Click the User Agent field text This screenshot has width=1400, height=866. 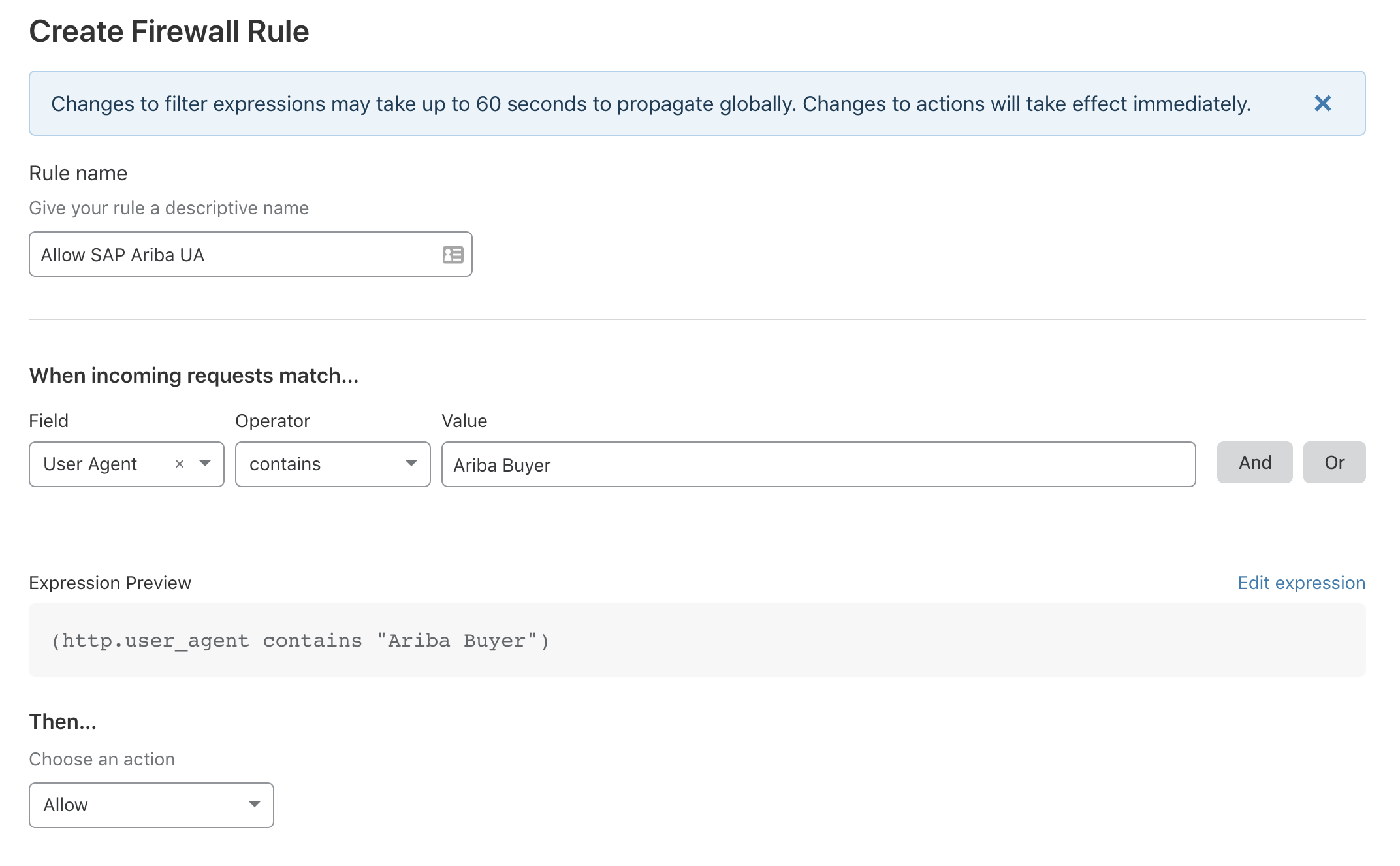point(90,464)
